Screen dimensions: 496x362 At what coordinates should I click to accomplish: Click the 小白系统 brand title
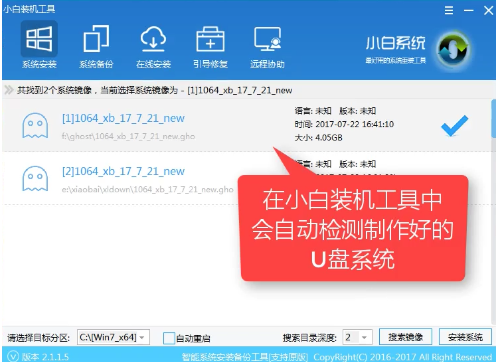click(395, 43)
